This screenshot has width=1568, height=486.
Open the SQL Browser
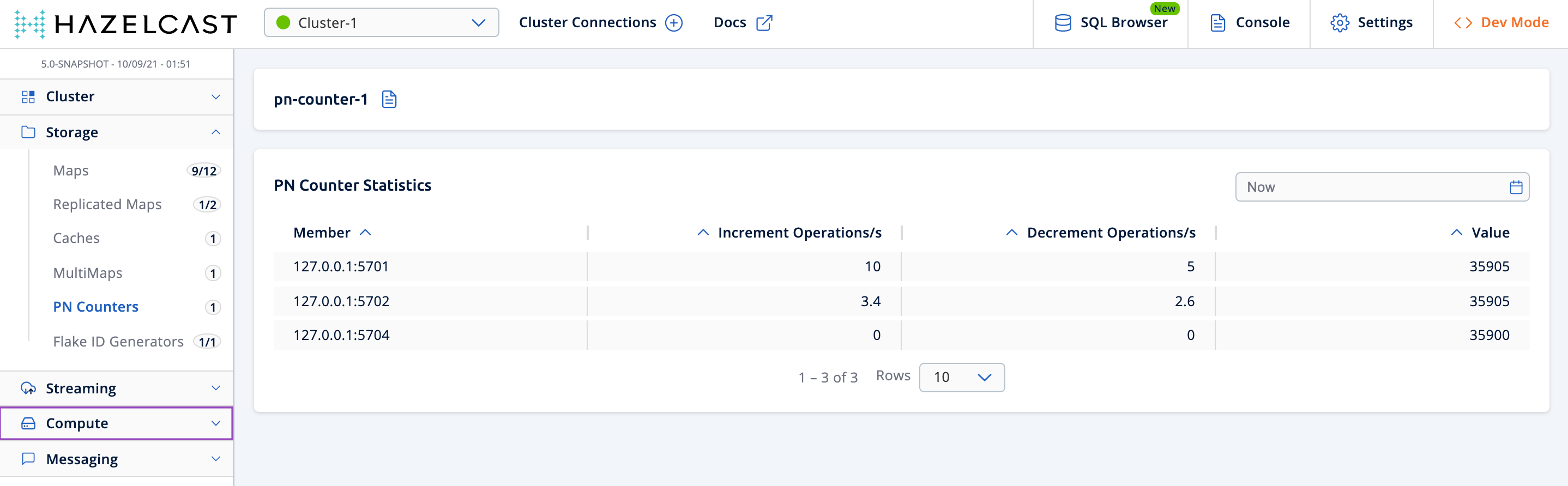[x=1111, y=23]
